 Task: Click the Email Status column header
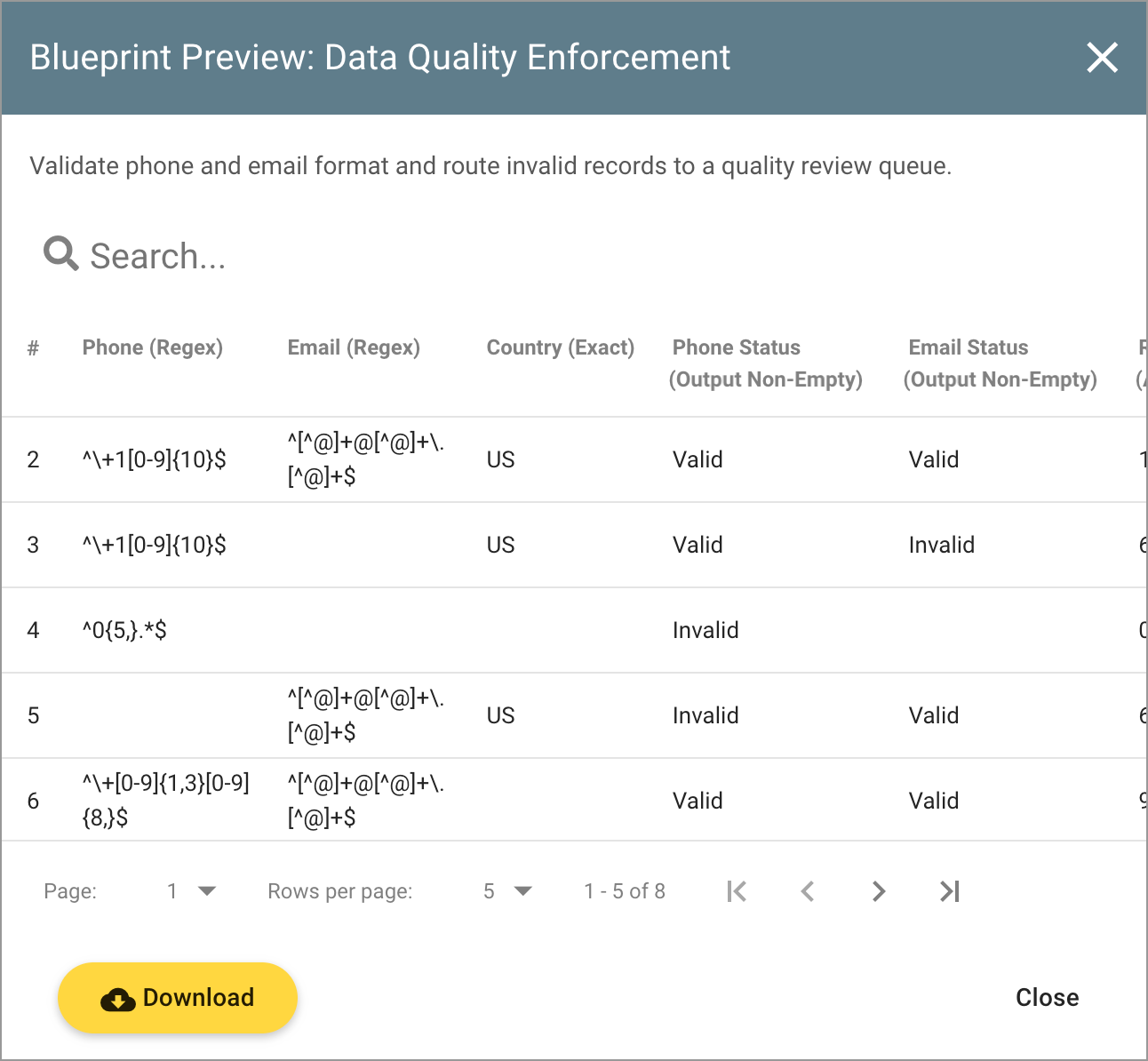coord(1001,363)
